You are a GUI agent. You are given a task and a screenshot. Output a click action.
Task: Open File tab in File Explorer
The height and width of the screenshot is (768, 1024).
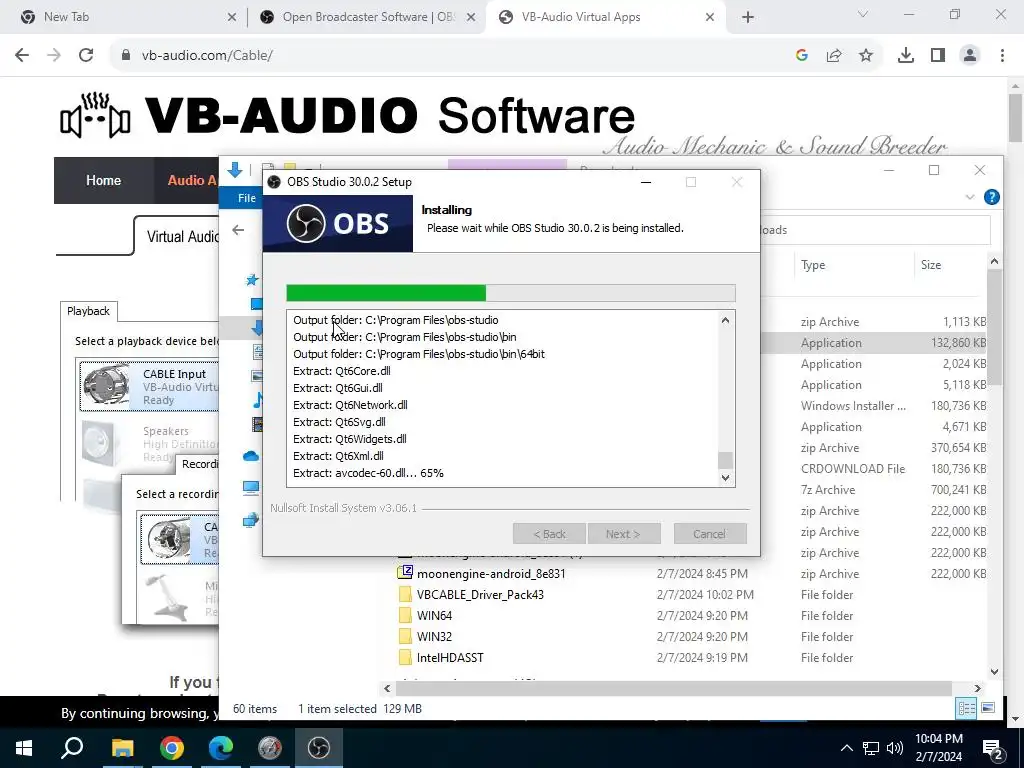pyautogui.click(x=247, y=198)
